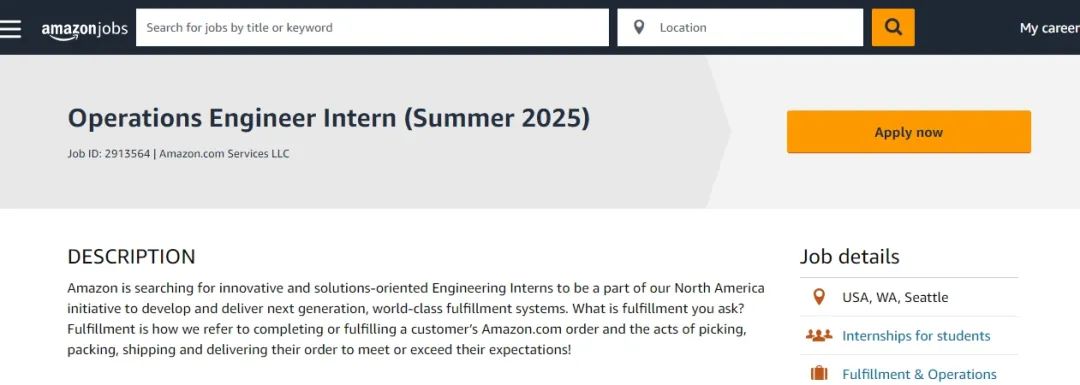Image resolution: width=1080 pixels, height=385 pixels.
Task: Open Fulfillment & Operations link
Action: pyautogui.click(x=920, y=375)
